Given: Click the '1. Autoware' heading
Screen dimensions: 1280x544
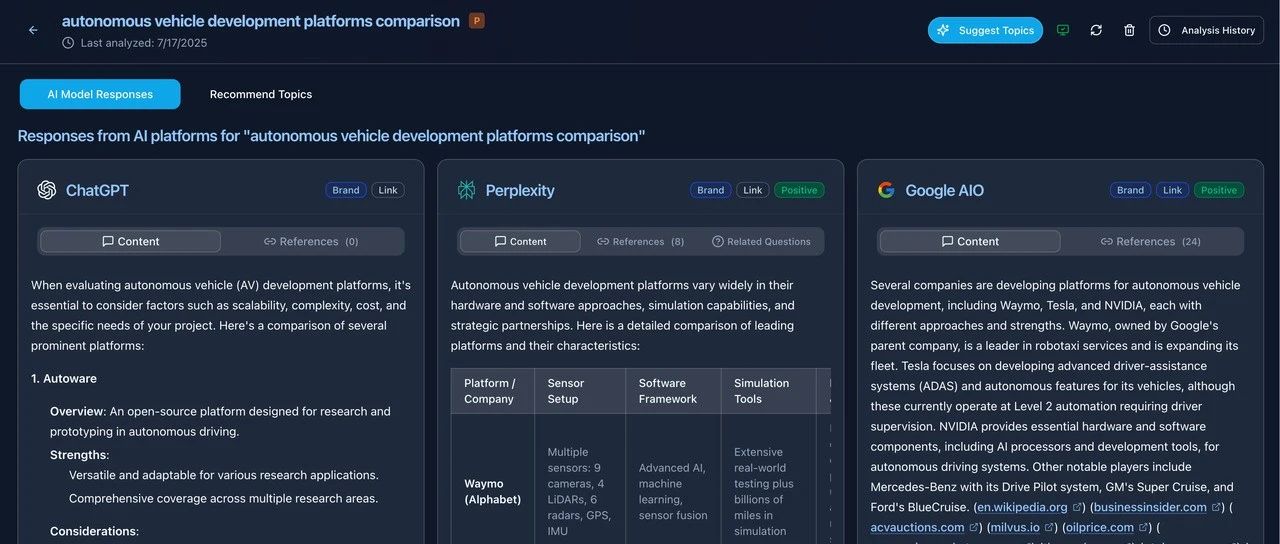Looking at the screenshot, I should [x=64, y=379].
